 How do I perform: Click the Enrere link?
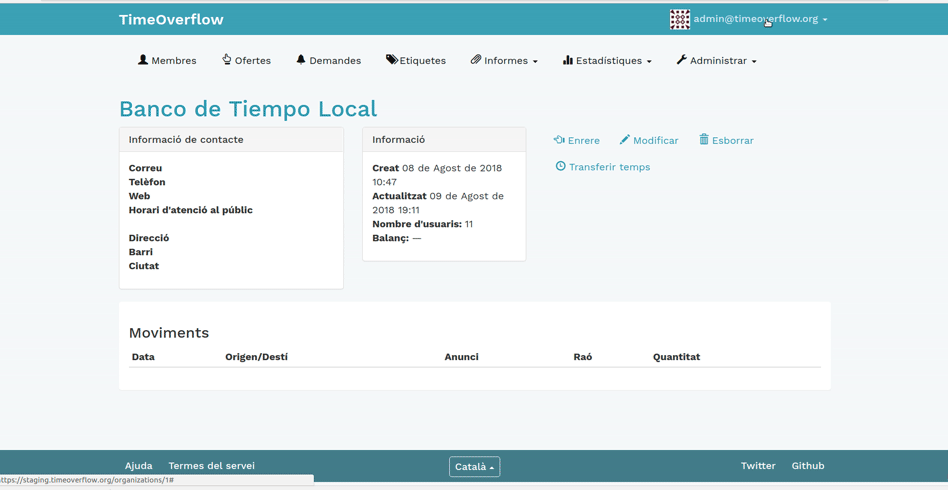577,140
